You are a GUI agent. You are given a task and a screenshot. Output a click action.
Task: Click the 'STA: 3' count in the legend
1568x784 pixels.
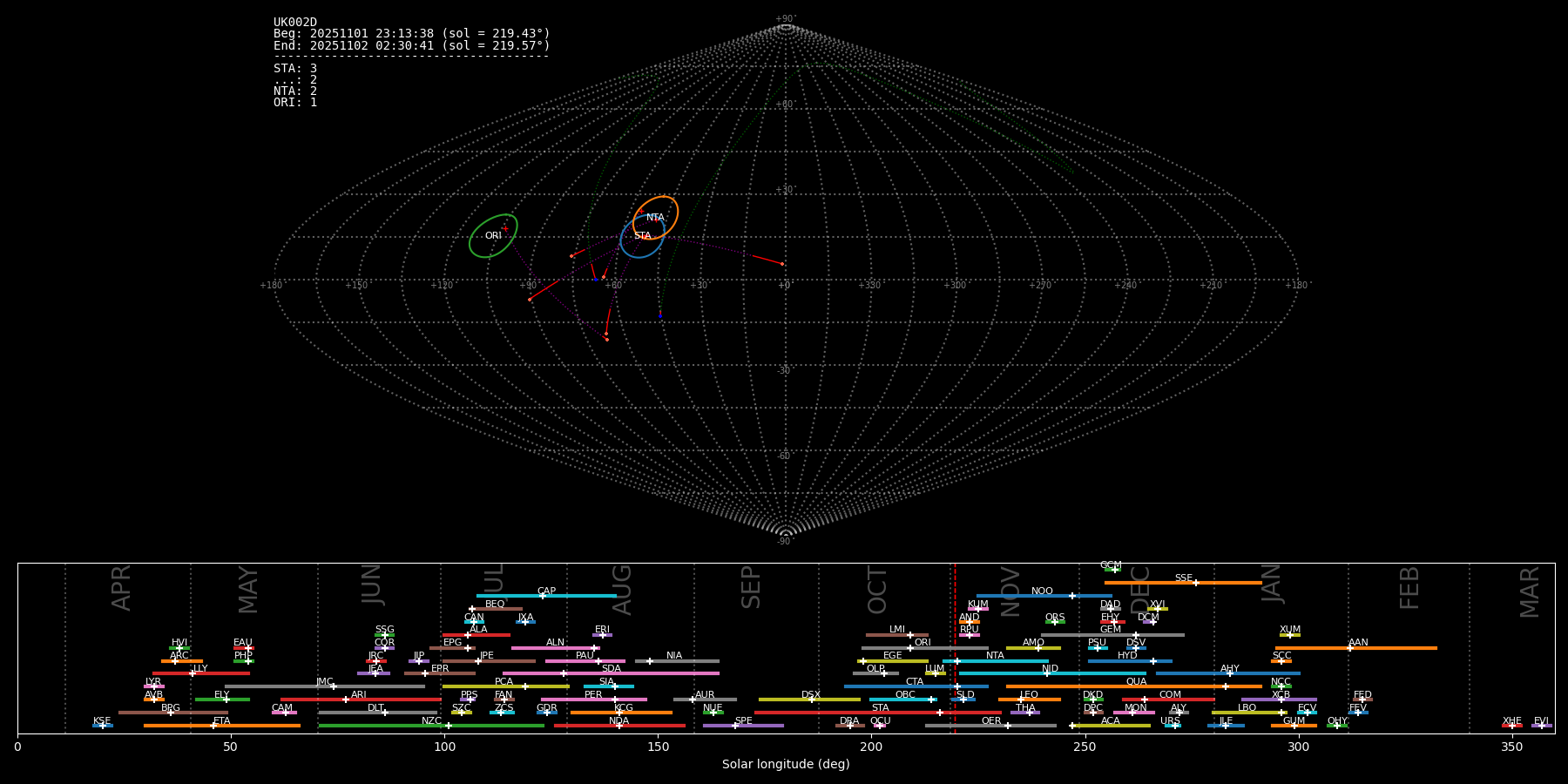pos(295,68)
